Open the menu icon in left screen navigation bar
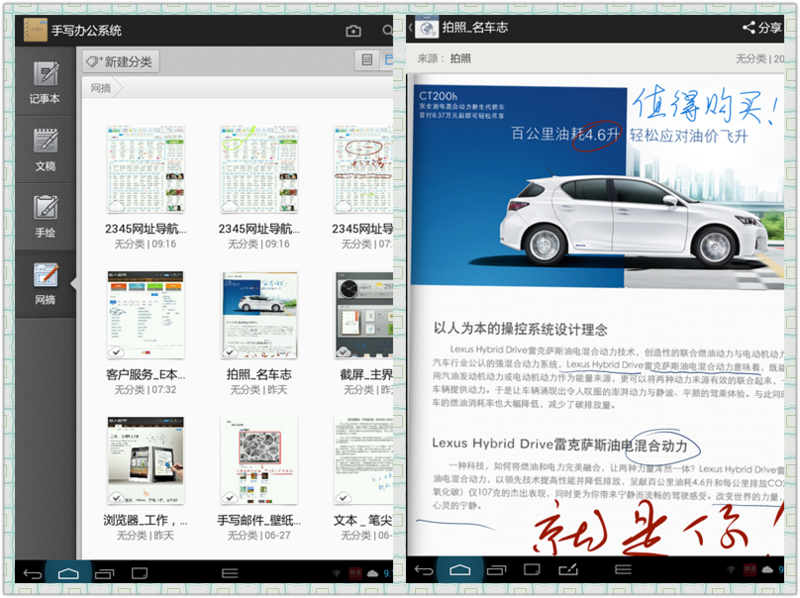 (x=230, y=574)
